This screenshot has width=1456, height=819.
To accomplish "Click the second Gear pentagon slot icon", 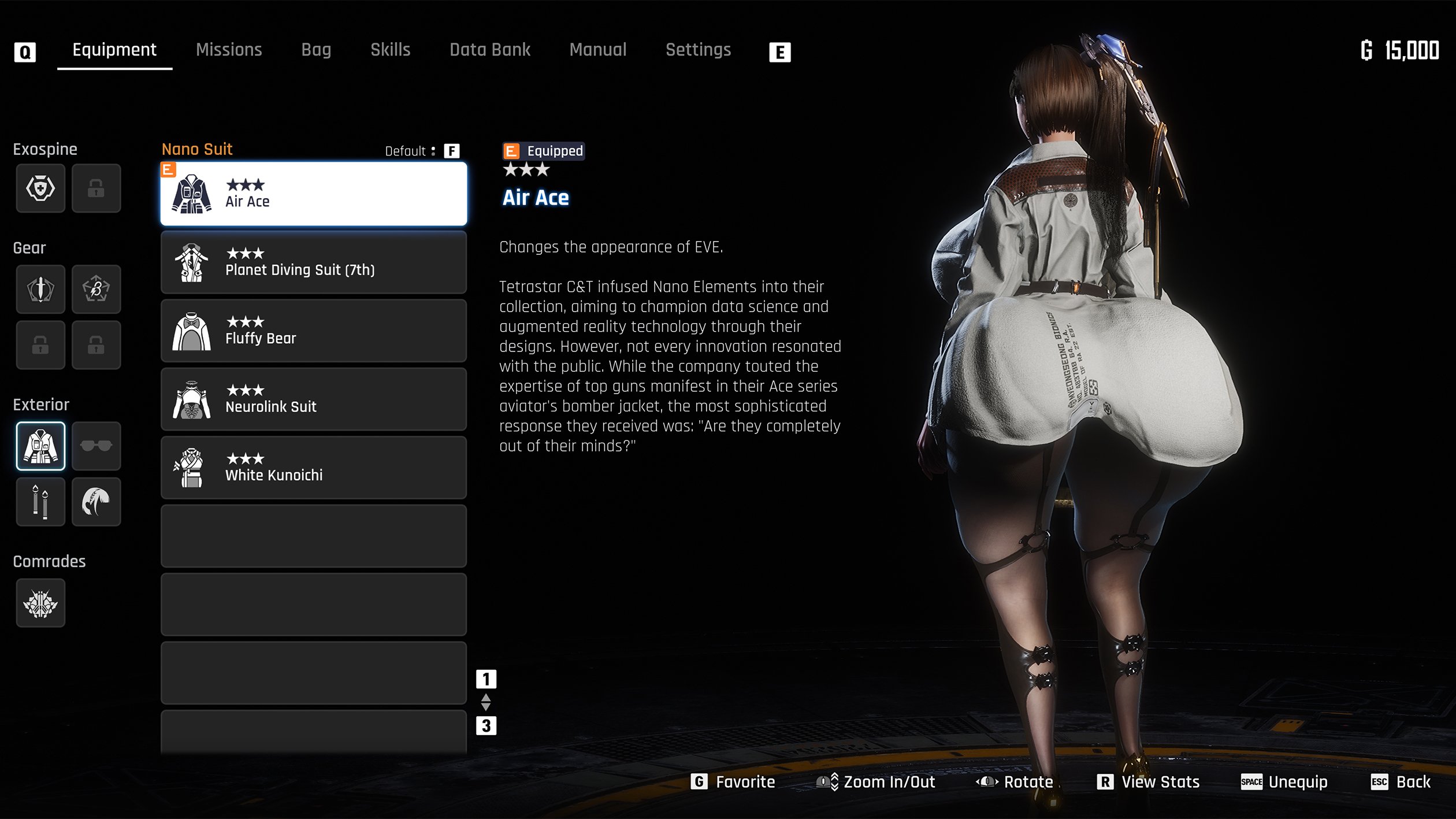I will point(96,289).
